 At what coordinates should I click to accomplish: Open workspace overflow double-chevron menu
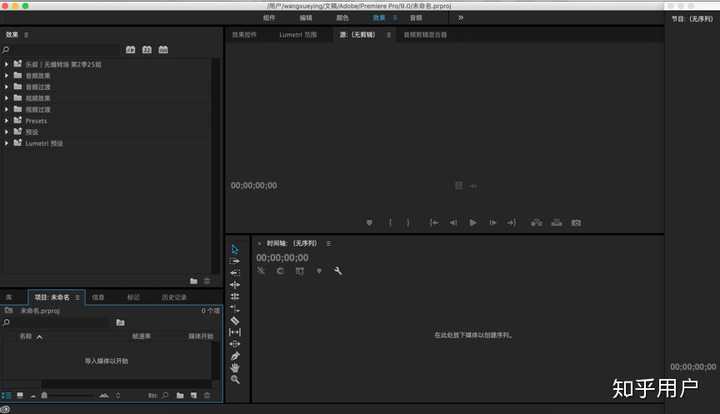click(461, 18)
